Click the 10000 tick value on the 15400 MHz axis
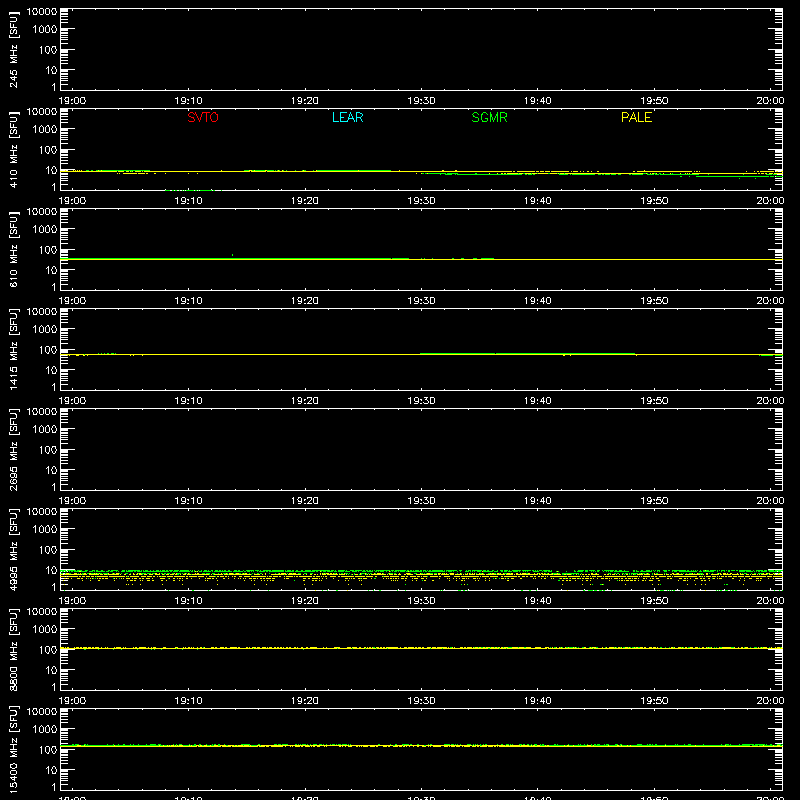 pos(42,712)
